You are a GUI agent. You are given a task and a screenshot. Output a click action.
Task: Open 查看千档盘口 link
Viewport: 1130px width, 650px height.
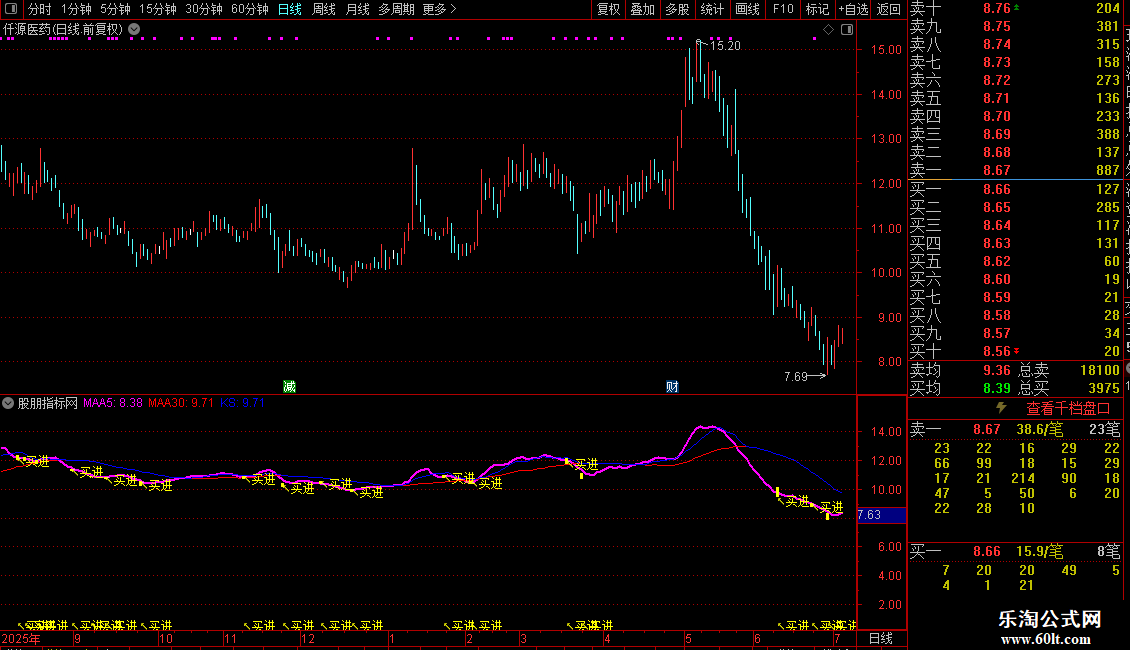(1068, 409)
